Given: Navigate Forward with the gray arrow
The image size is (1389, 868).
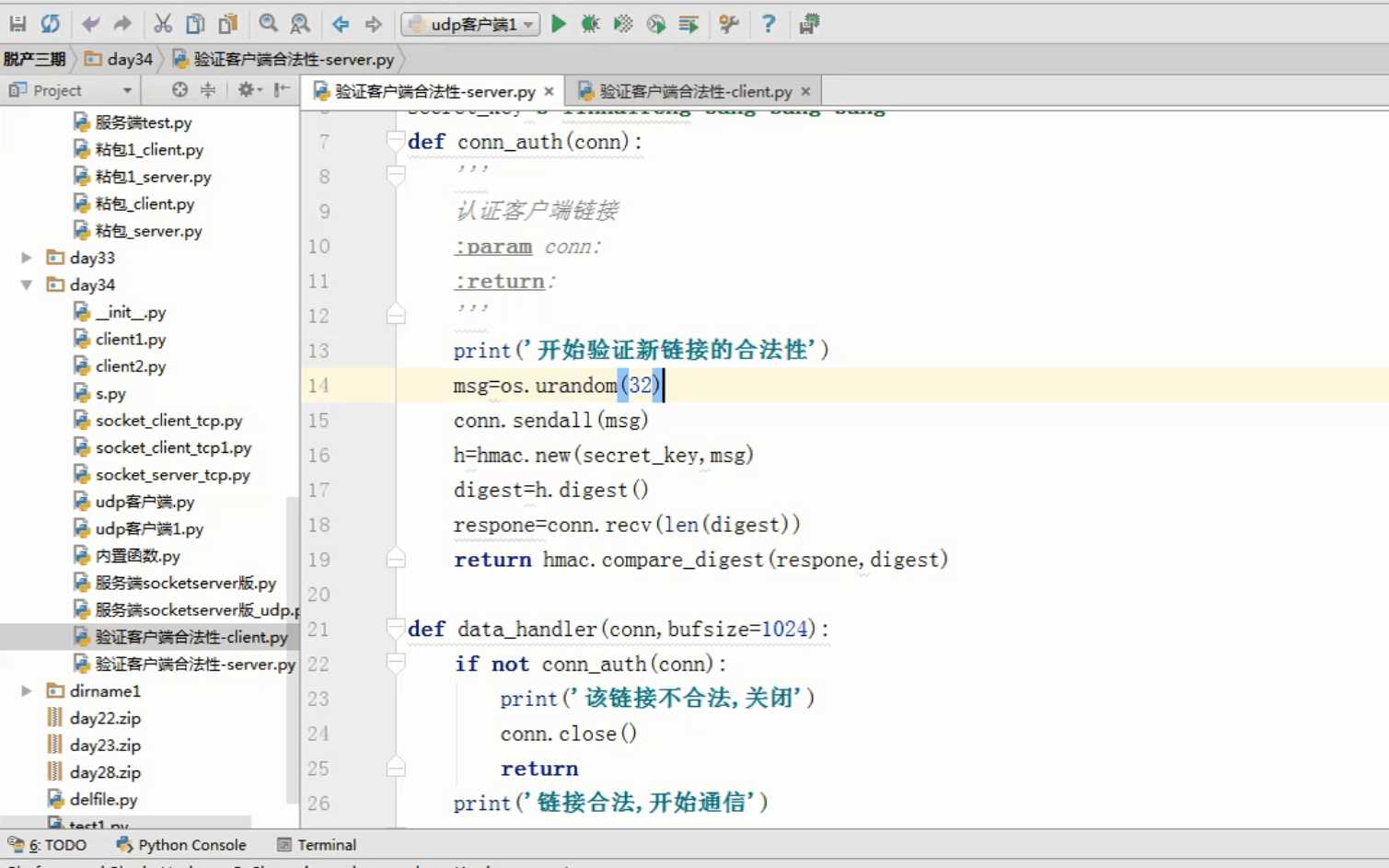Looking at the screenshot, I should coord(373,24).
